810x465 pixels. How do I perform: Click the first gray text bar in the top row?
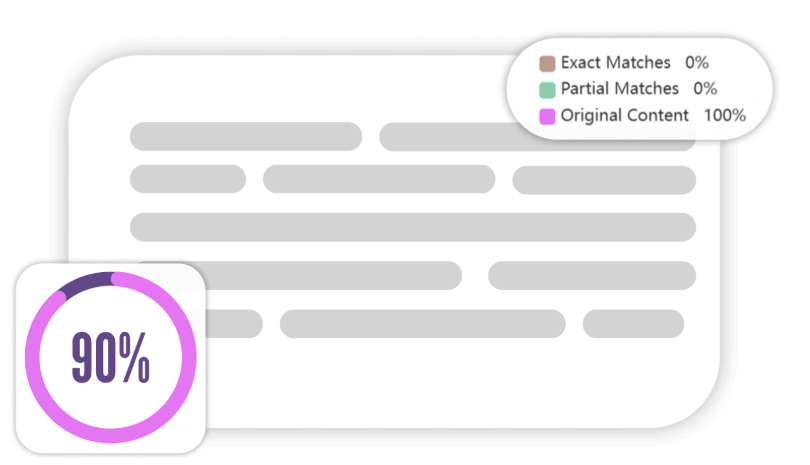click(245, 136)
